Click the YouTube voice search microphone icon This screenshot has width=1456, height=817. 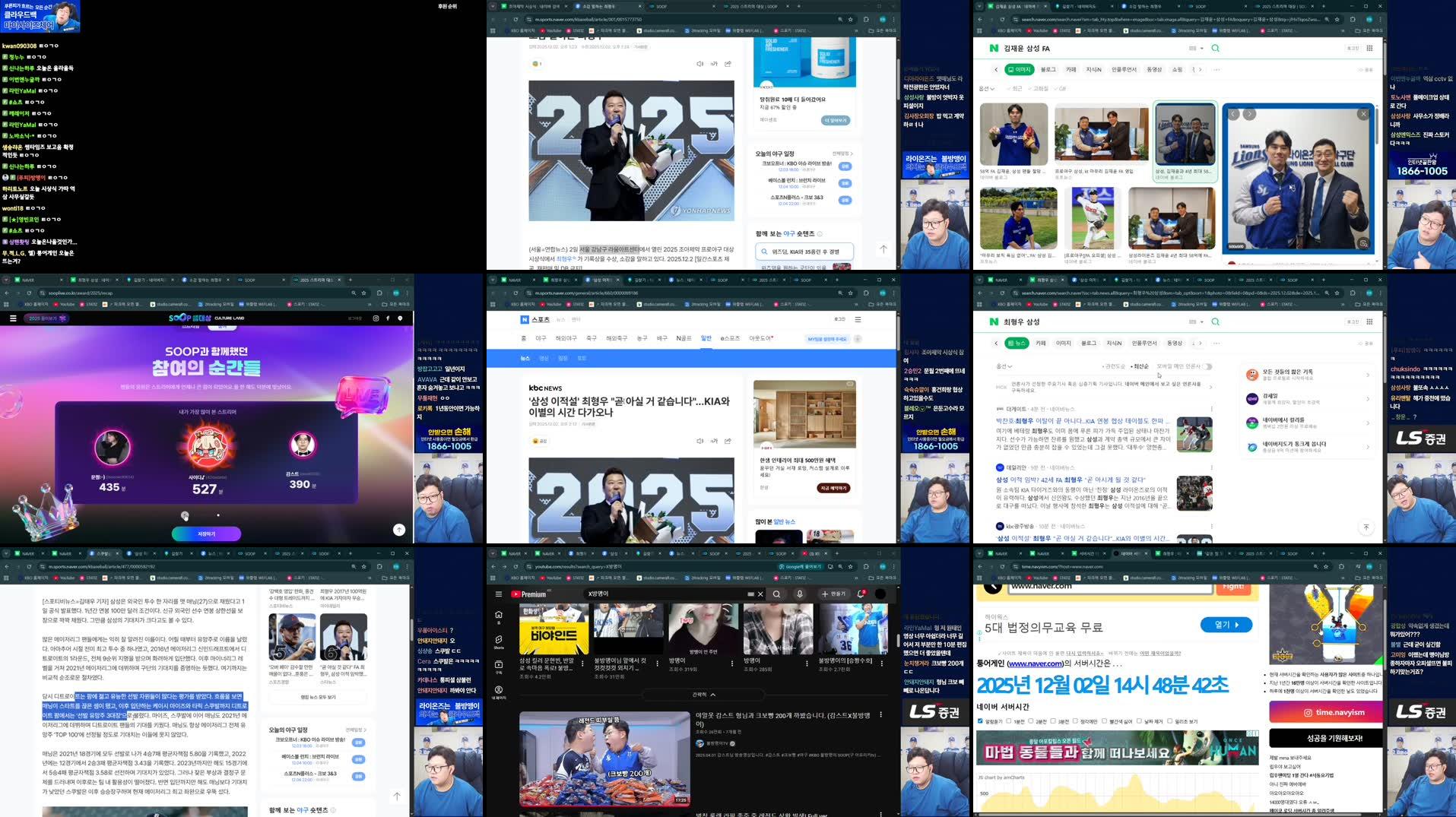click(799, 594)
